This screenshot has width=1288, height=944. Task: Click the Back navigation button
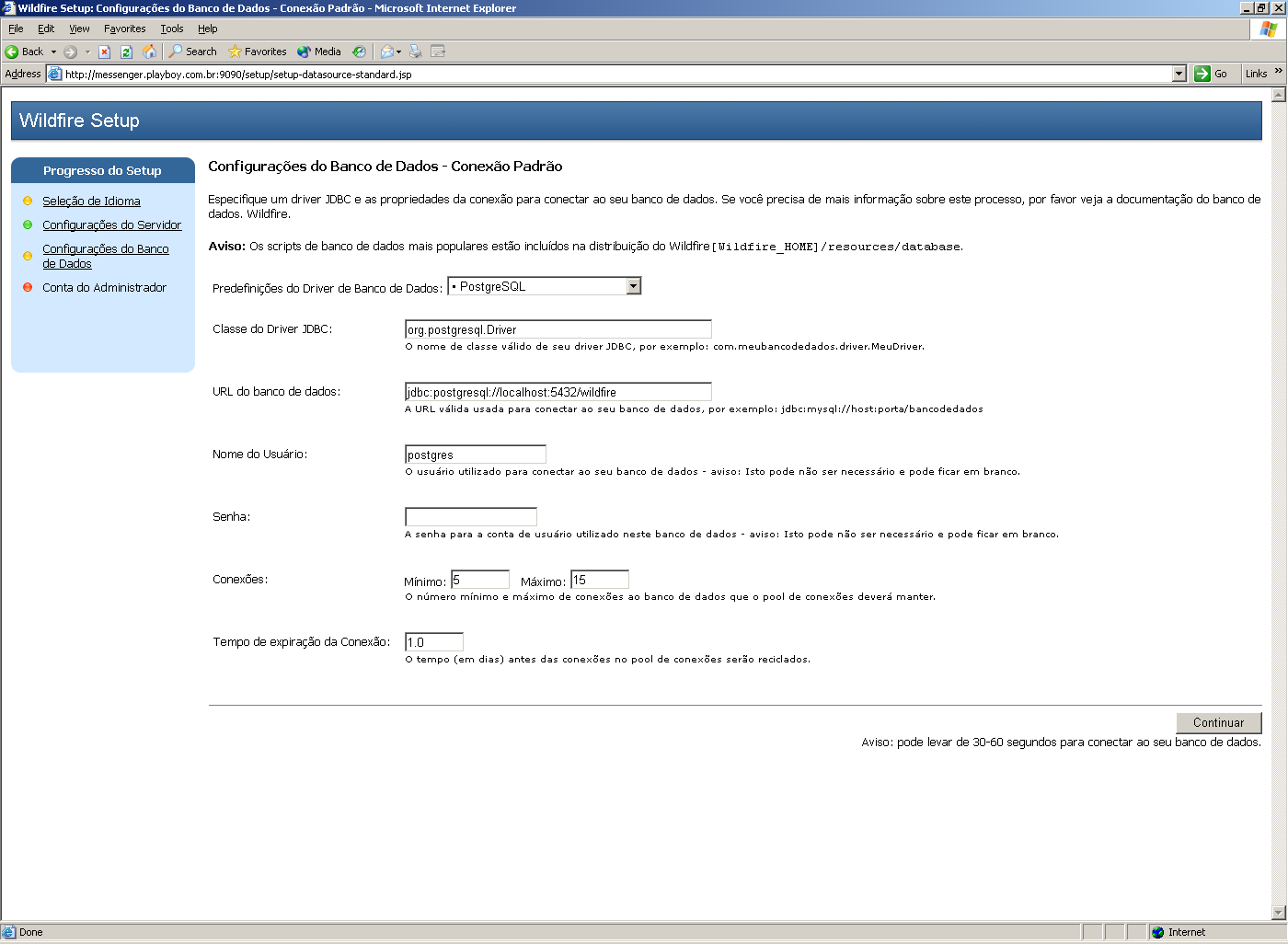(x=24, y=52)
